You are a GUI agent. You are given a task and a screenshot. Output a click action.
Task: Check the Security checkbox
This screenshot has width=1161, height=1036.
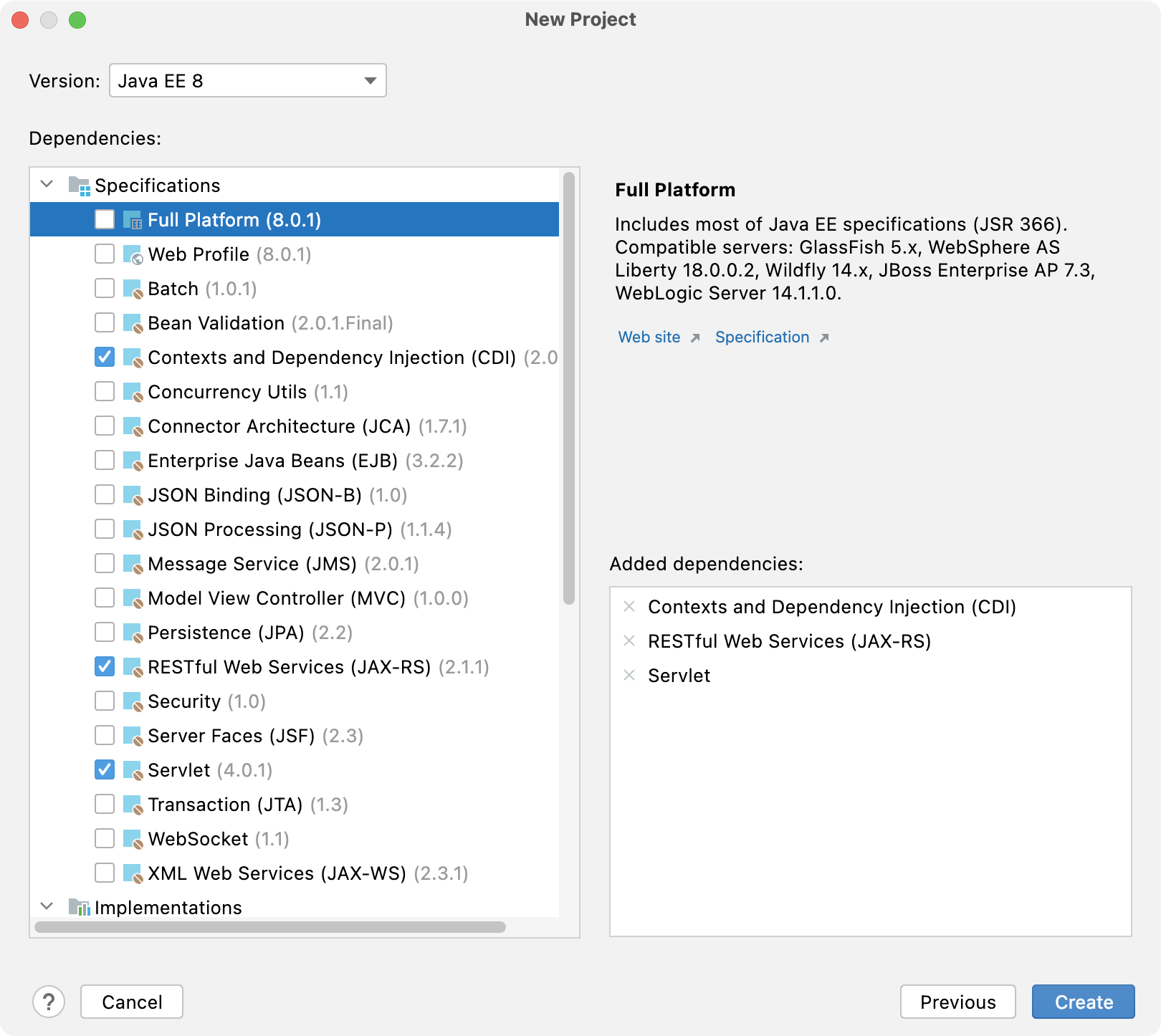(105, 701)
